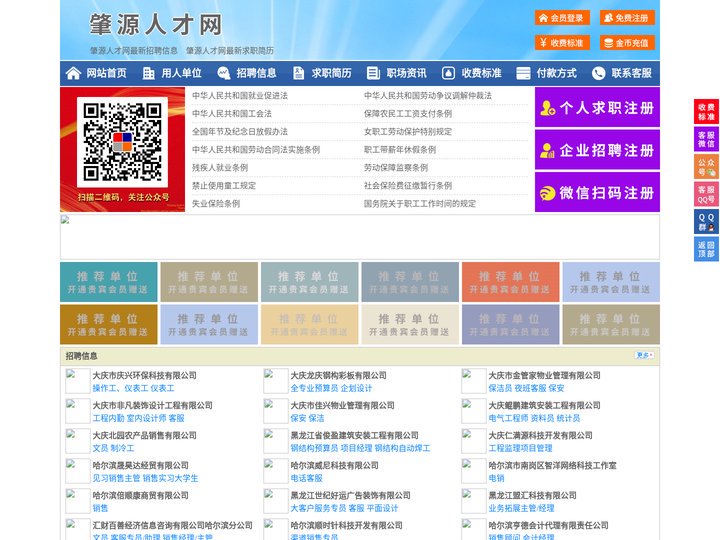Click the company logo for 哈尔滨威尼科技有限公司

pos(276,471)
